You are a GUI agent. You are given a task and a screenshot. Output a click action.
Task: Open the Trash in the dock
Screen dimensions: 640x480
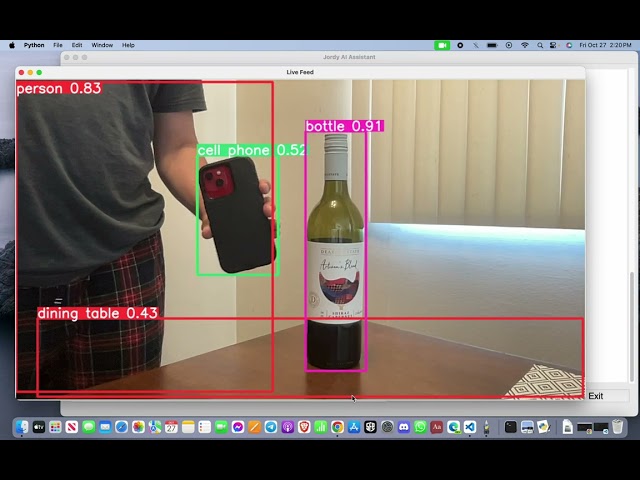click(617, 427)
